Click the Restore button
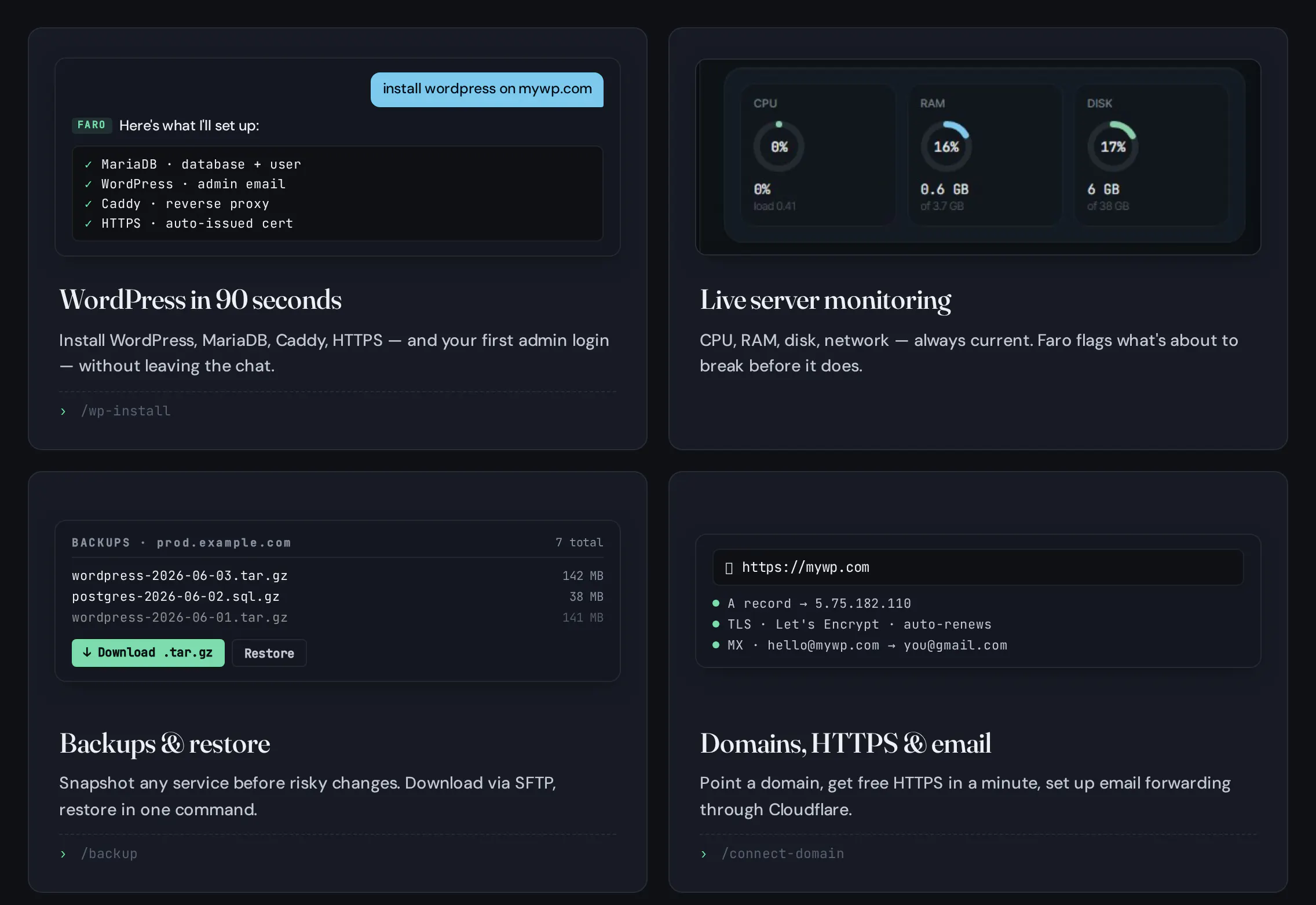1316x905 pixels. [x=269, y=654]
